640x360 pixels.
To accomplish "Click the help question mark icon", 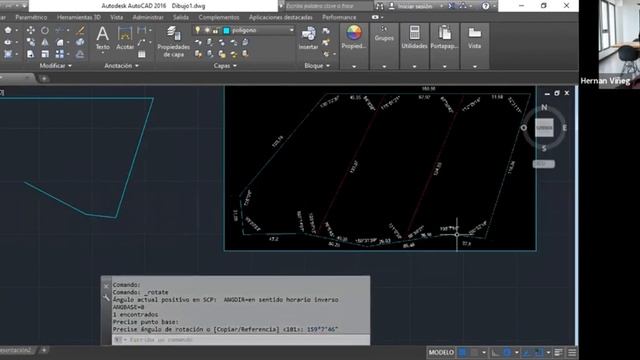I will [485, 6].
